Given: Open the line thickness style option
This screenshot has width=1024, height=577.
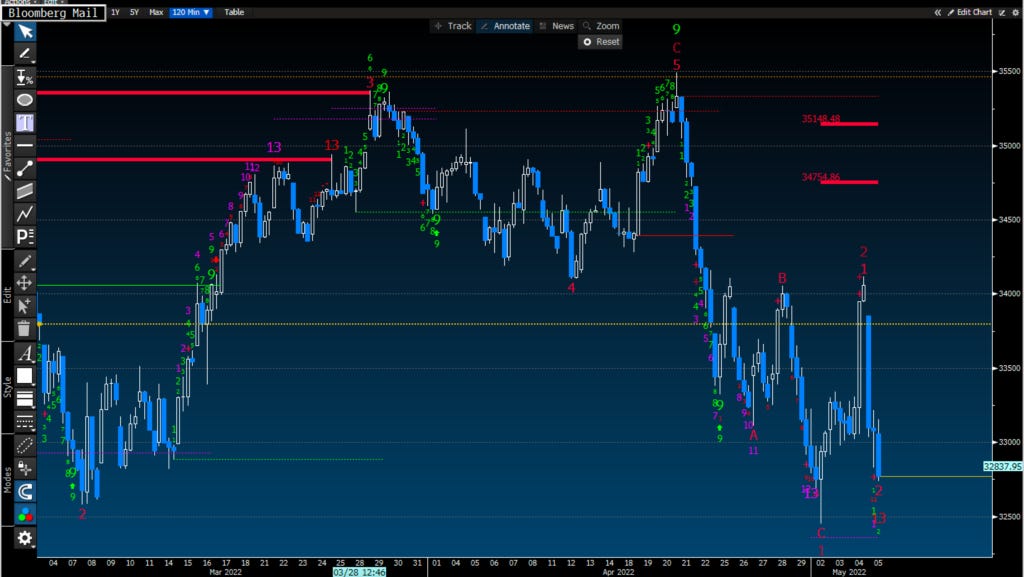Looking at the screenshot, I should coord(25,399).
